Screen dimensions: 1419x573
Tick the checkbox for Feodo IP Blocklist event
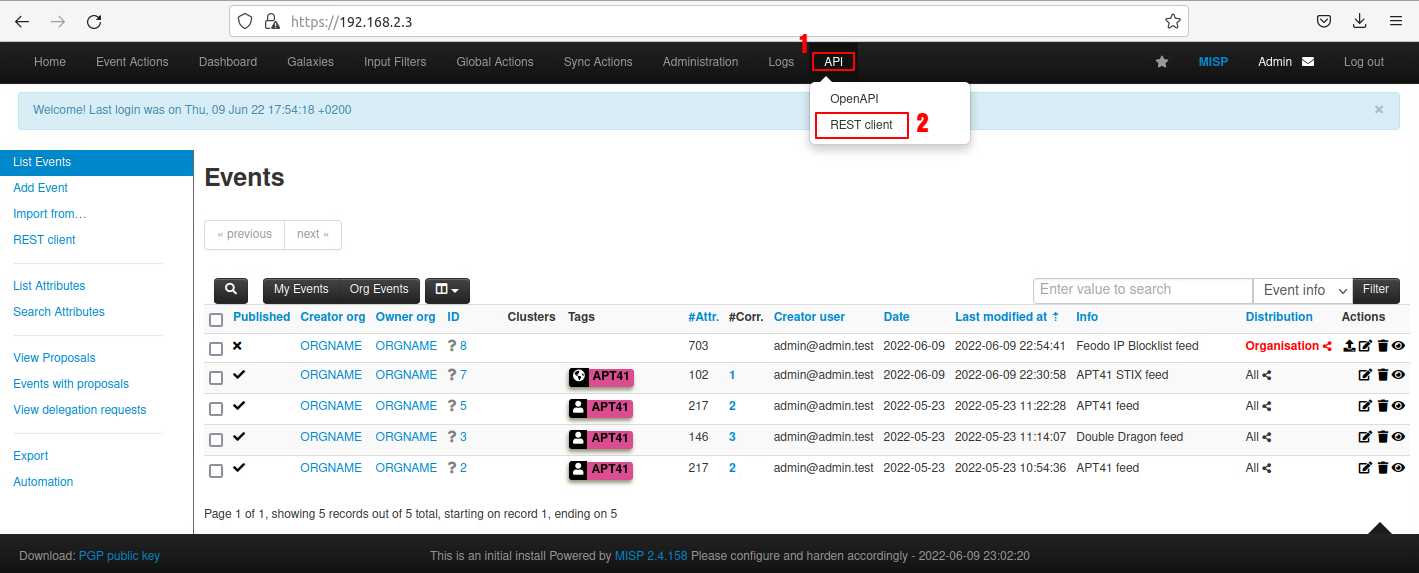tap(216, 349)
